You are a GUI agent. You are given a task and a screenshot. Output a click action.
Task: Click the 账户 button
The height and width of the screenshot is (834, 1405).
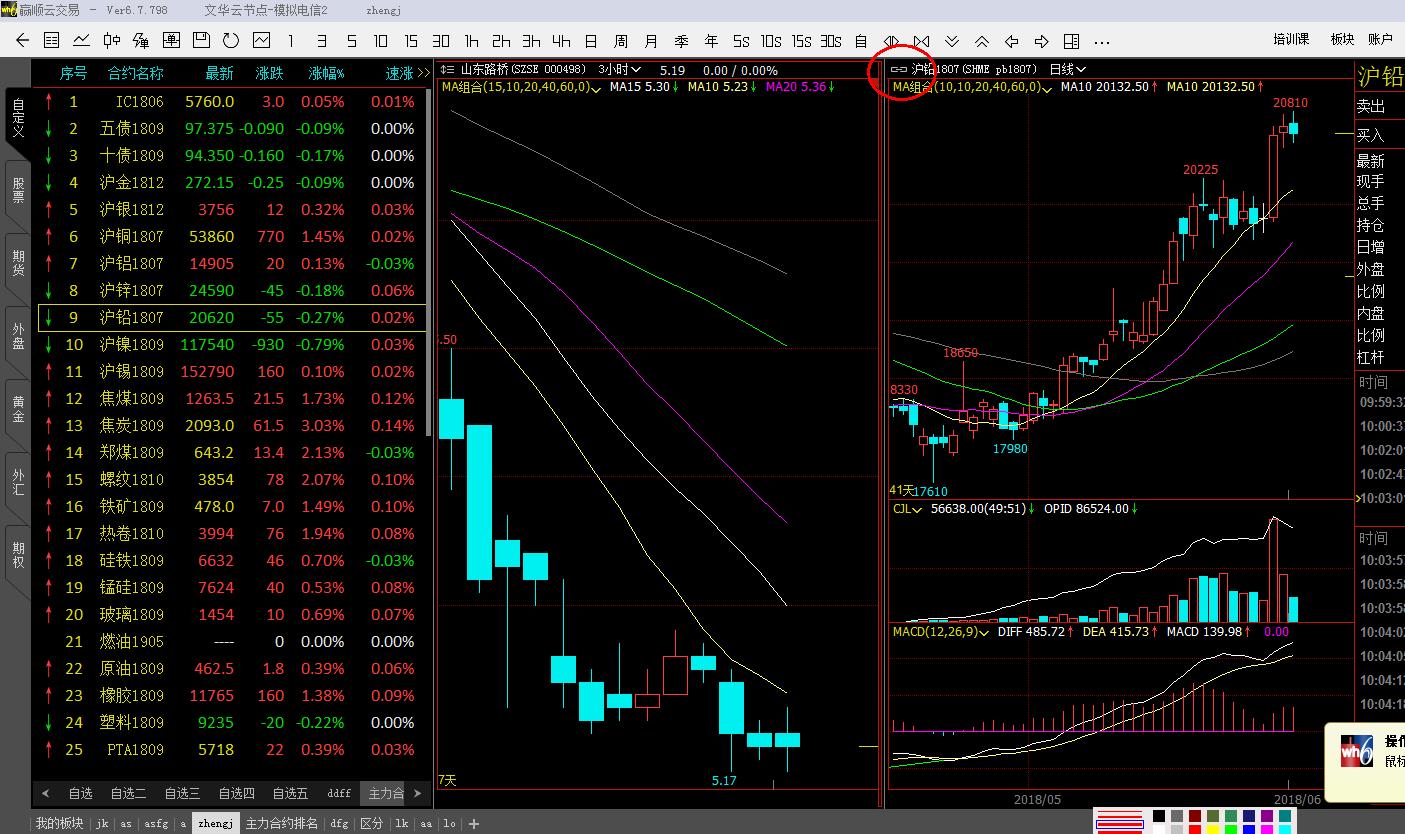pyautogui.click(x=1379, y=40)
